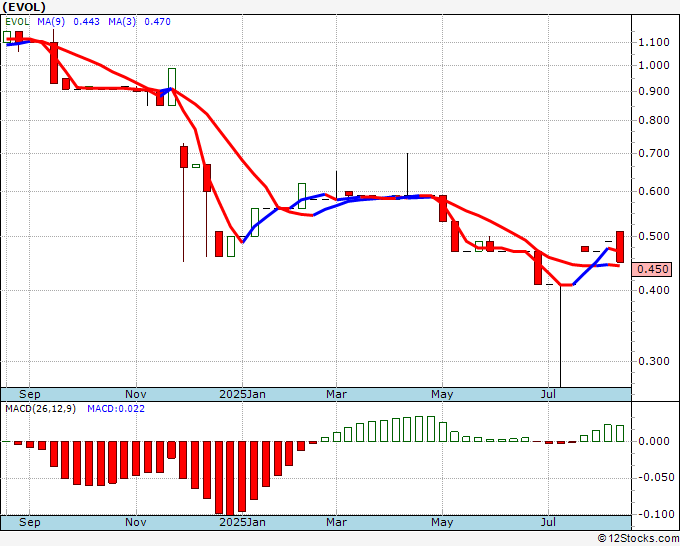Click the July candle with long lower wick

pyautogui.click(x=561, y=335)
